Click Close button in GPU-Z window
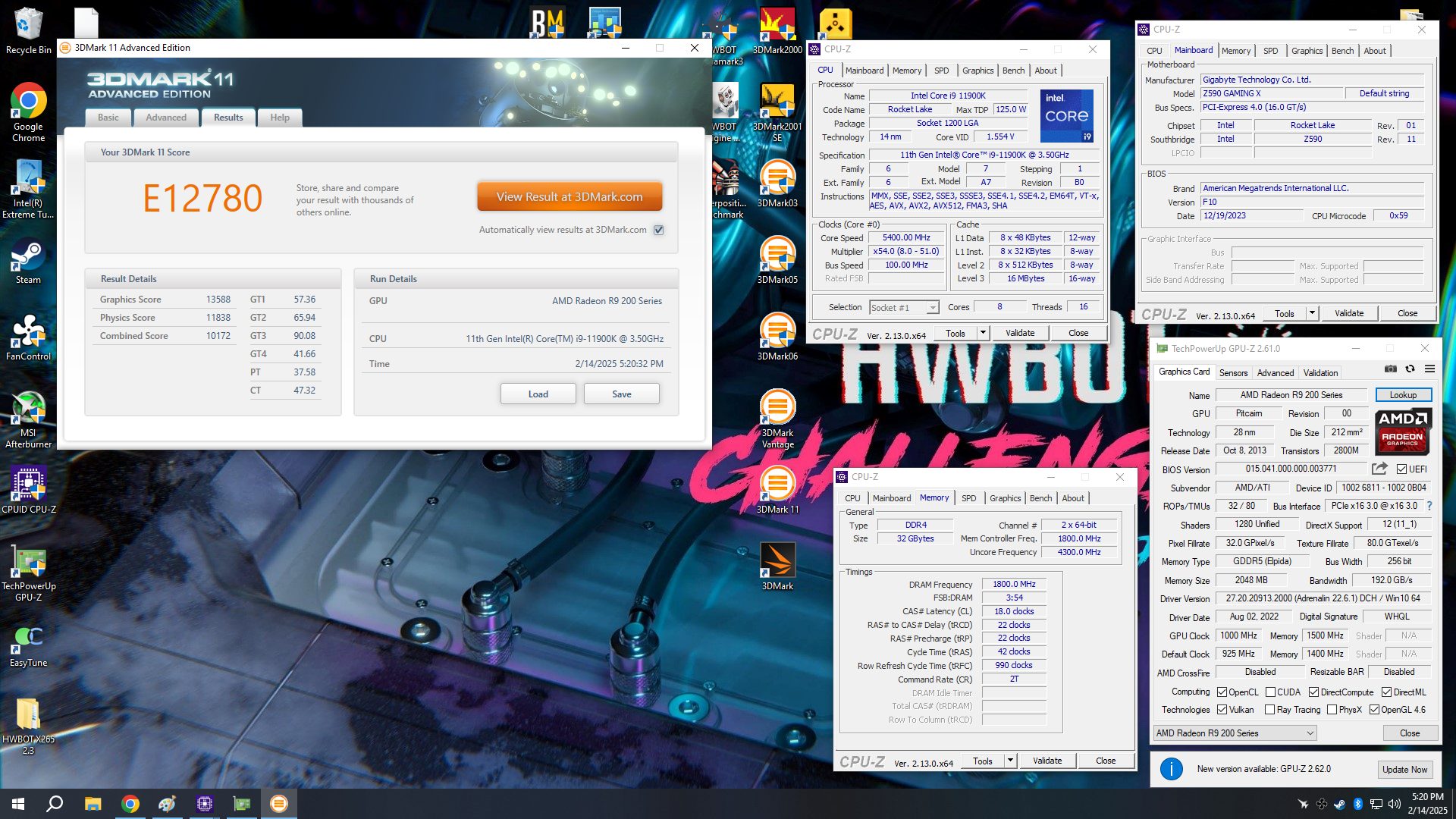The image size is (1456, 819). (1410, 733)
